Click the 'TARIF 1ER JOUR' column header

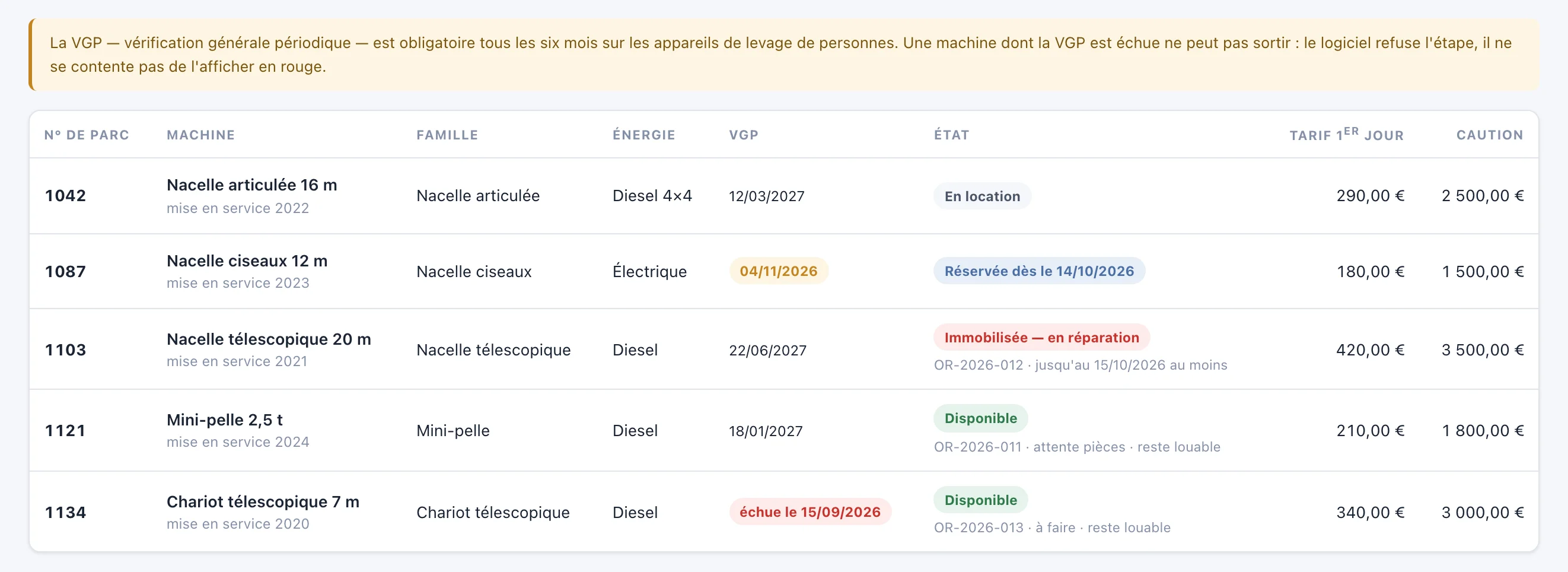[x=1346, y=135]
